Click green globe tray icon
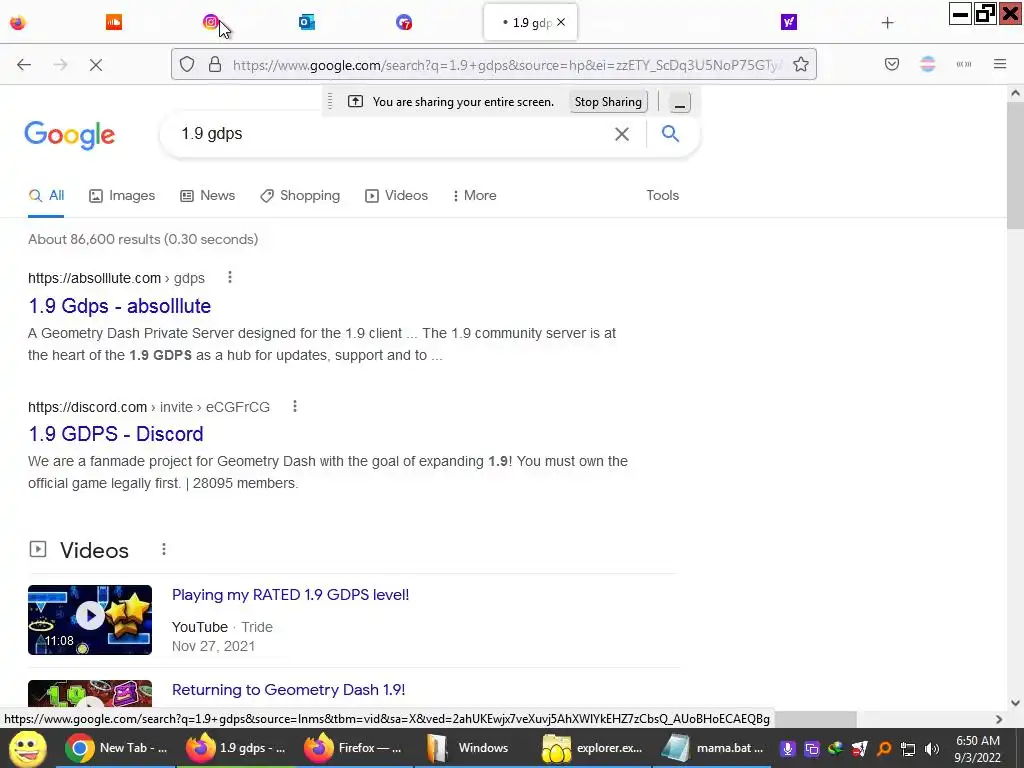This screenshot has width=1024, height=768. (x=835, y=749)
